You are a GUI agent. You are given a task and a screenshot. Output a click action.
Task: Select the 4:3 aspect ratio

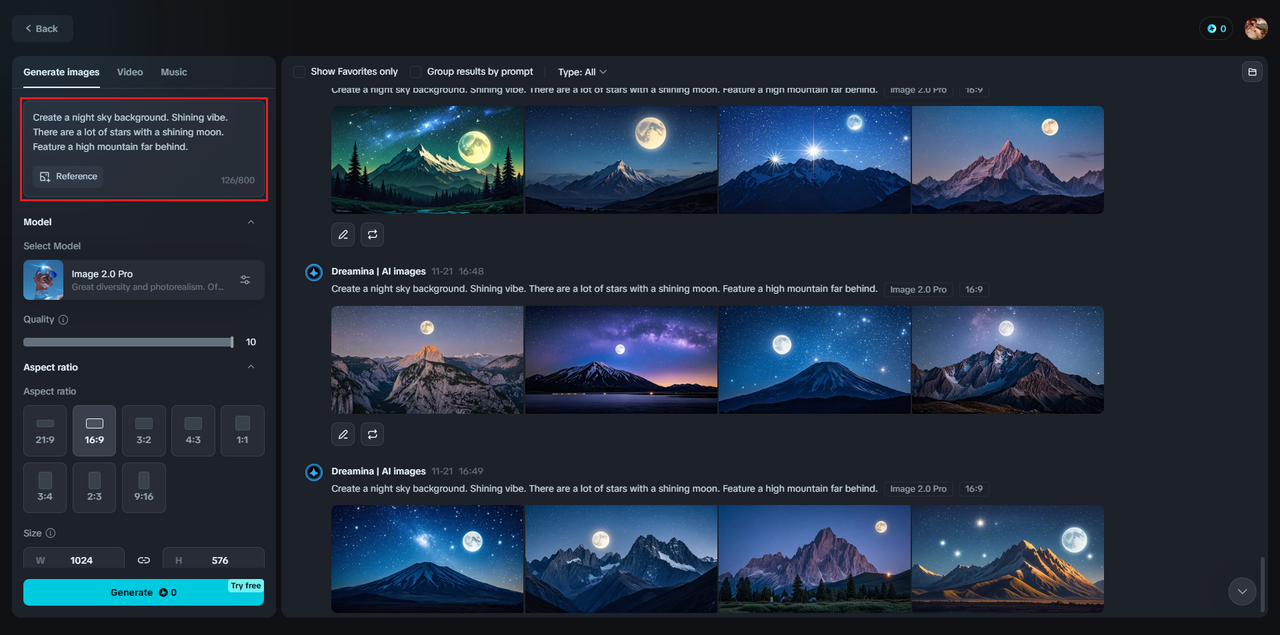click(x=193, y=431)
